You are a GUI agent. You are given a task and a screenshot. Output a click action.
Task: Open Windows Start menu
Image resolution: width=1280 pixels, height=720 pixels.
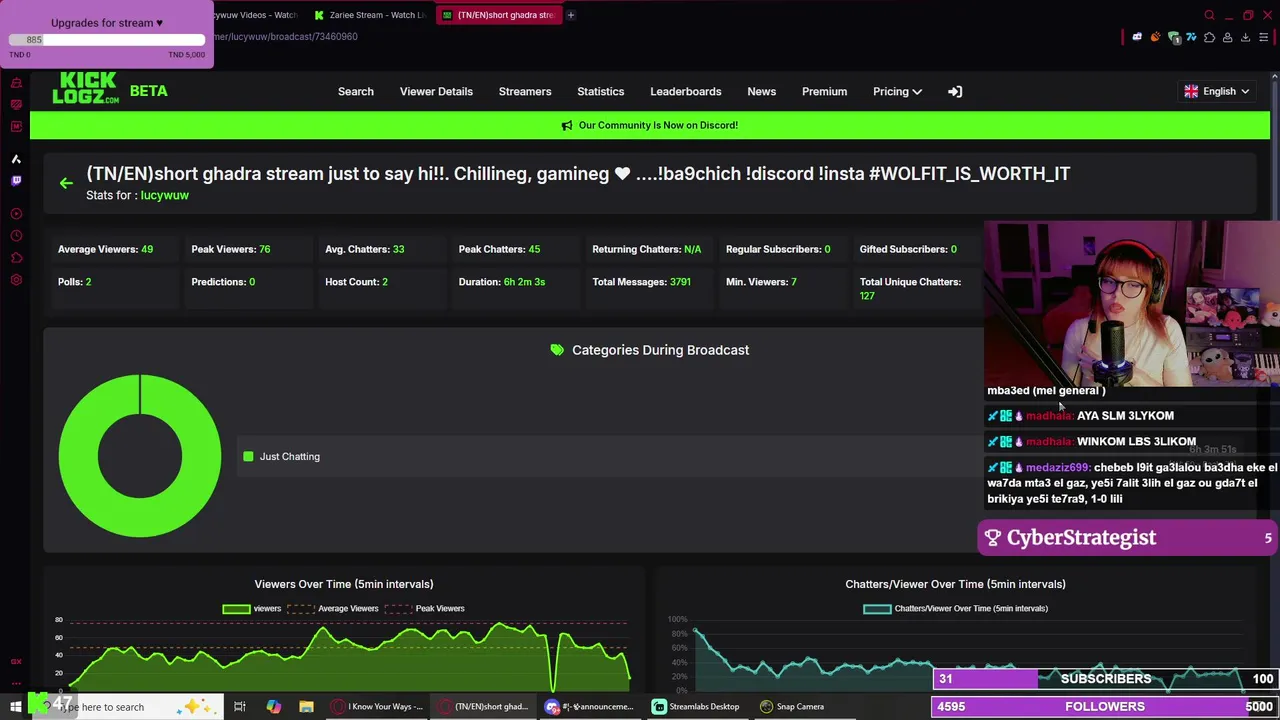coord(15,707)
